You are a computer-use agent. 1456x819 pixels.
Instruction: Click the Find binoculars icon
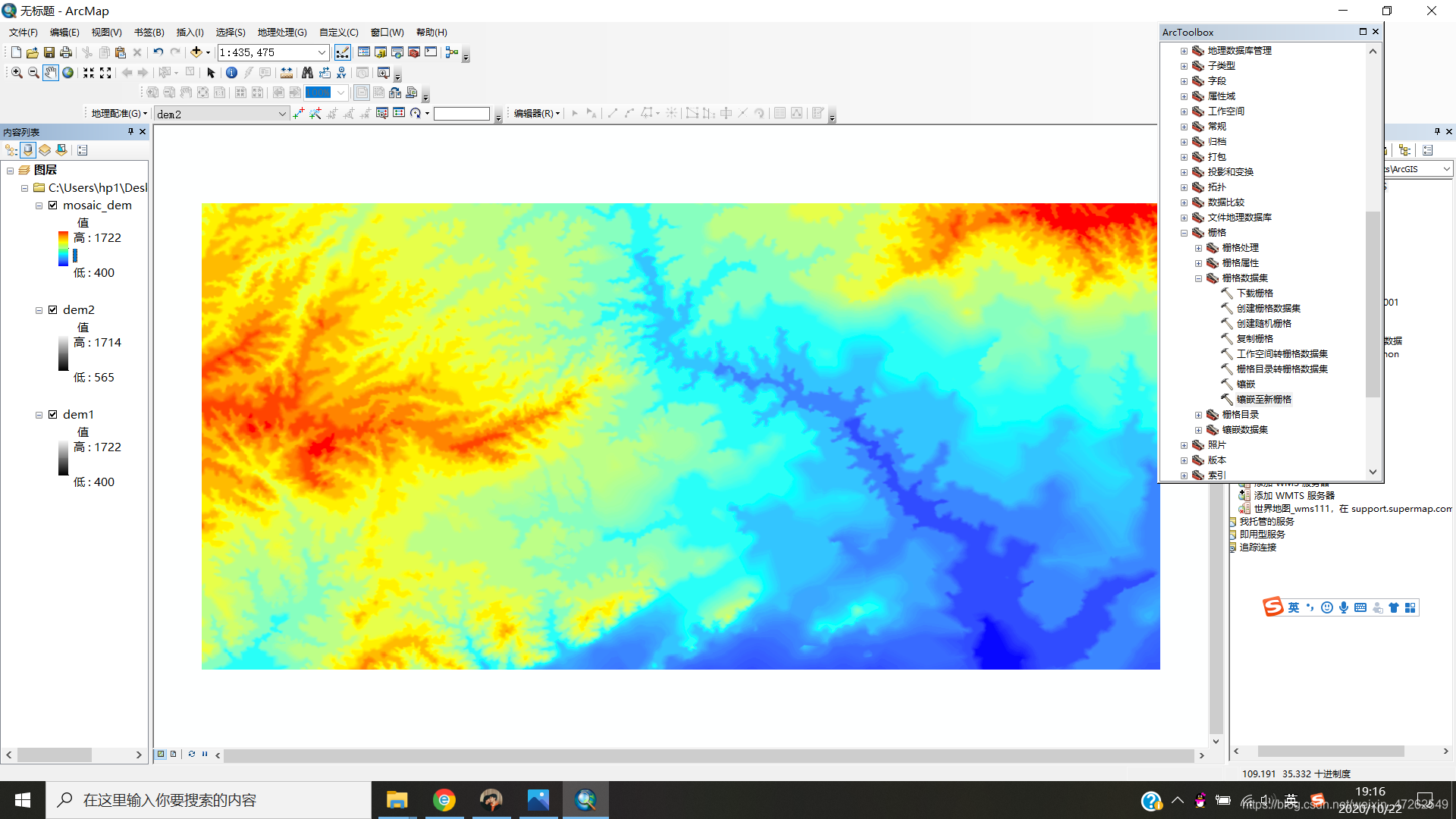(x=307, y=73)
